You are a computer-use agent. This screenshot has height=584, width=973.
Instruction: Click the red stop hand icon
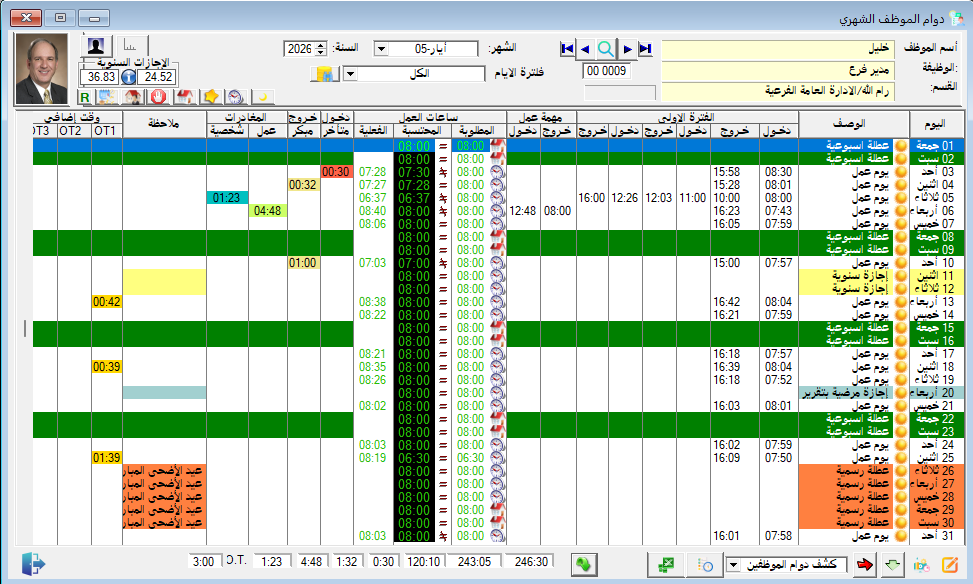click(x=159, y=97)
